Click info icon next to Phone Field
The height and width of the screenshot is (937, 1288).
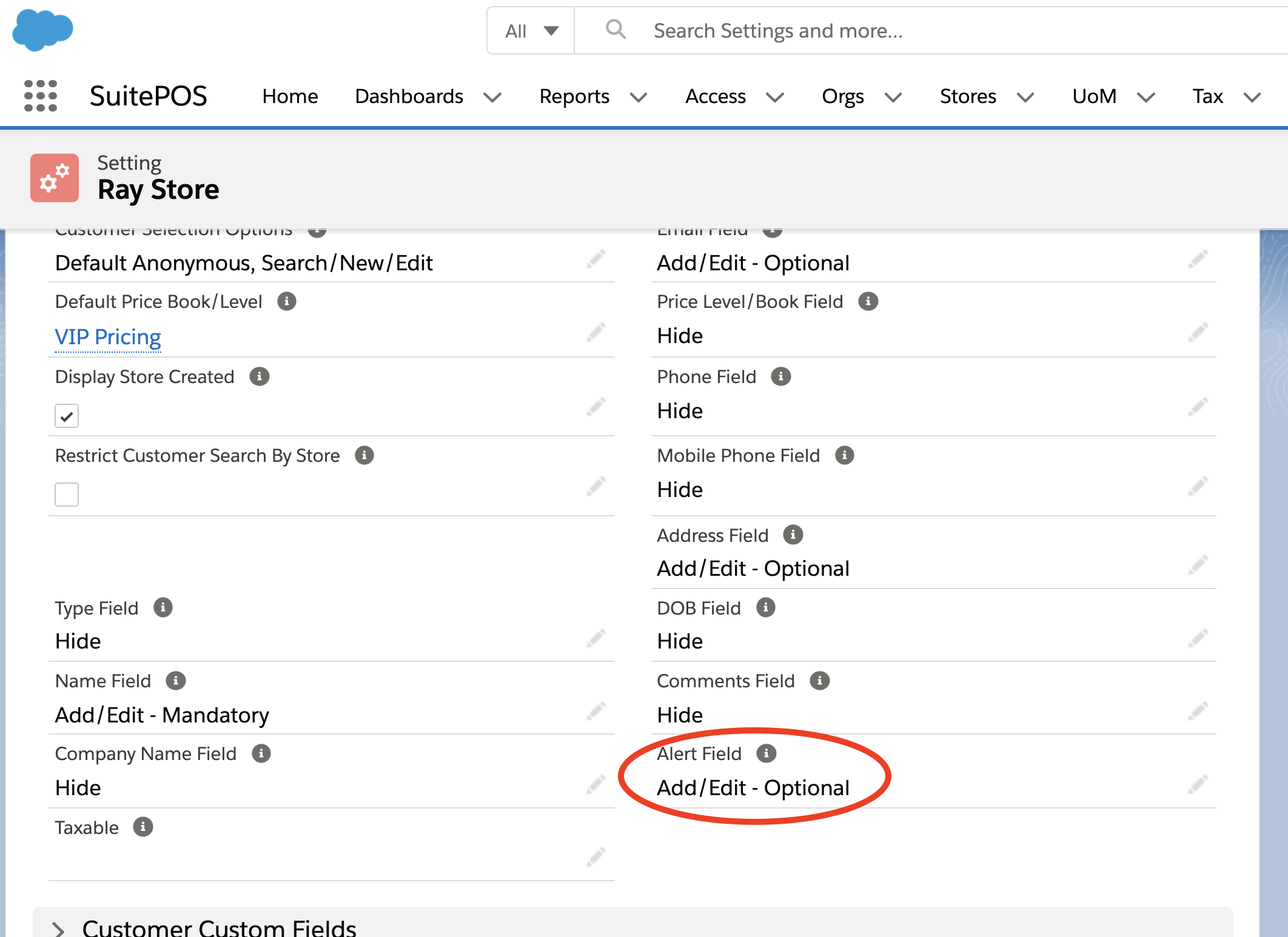click(x=780, y=376)
